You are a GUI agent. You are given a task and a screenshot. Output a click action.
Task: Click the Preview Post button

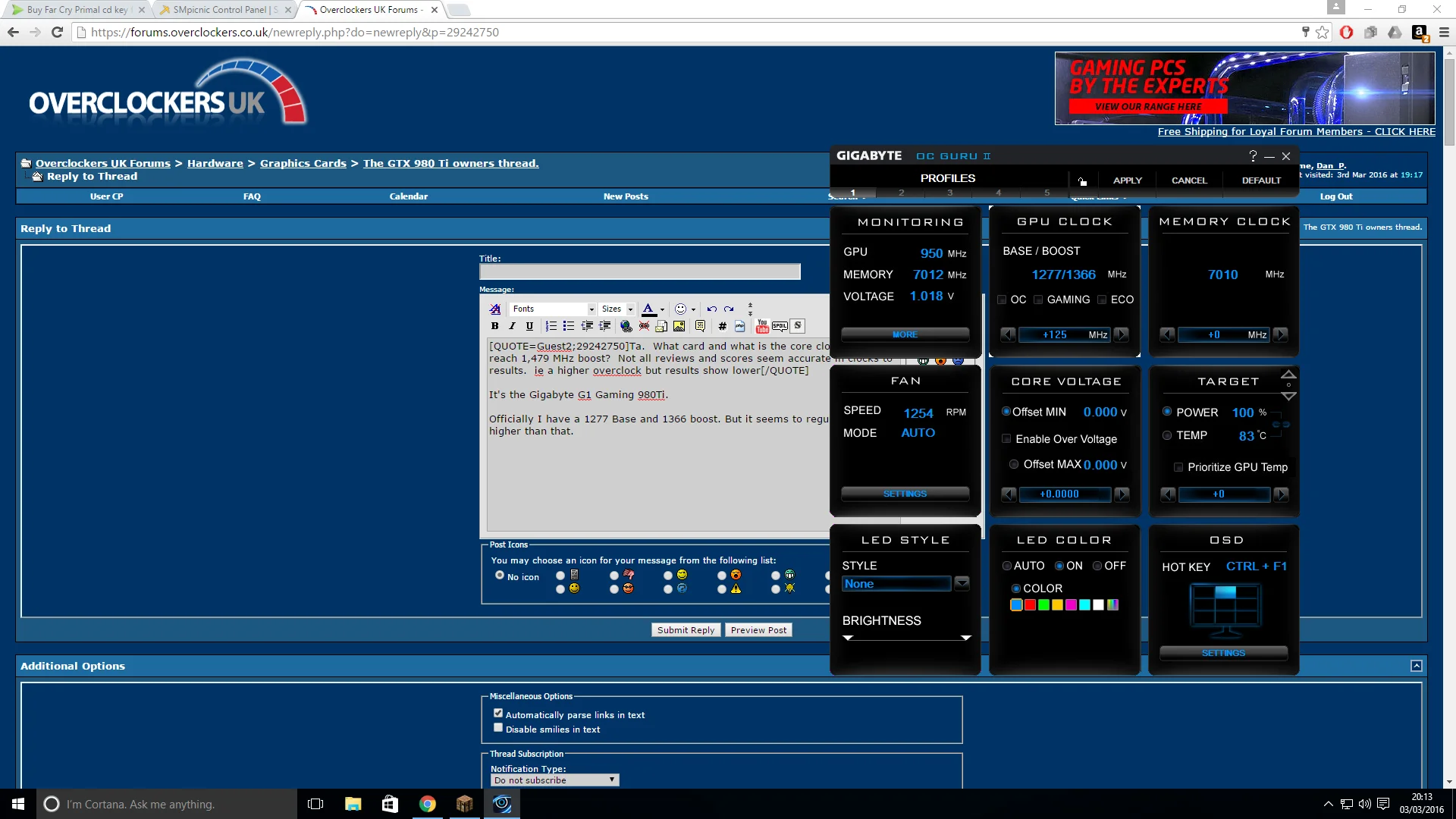758,630
